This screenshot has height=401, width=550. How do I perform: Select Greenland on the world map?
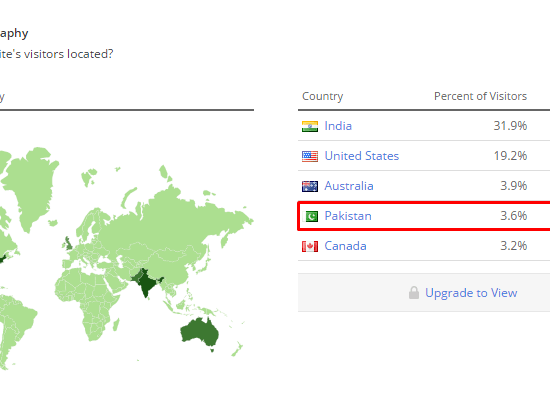click(x=32, y=186)
